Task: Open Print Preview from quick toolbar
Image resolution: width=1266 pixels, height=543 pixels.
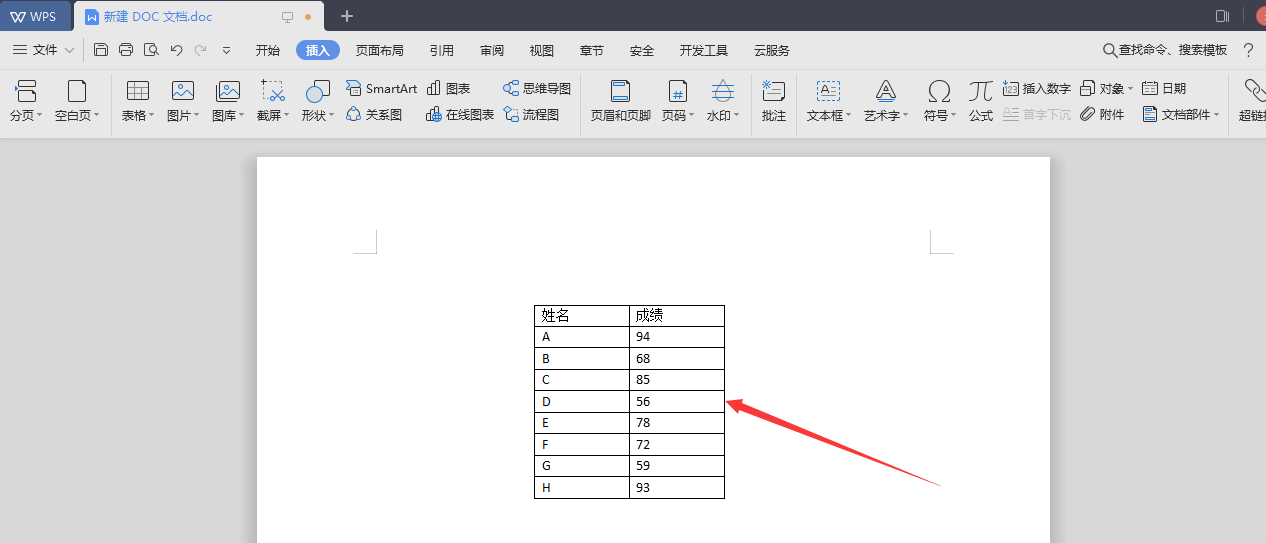Action: 151,50
